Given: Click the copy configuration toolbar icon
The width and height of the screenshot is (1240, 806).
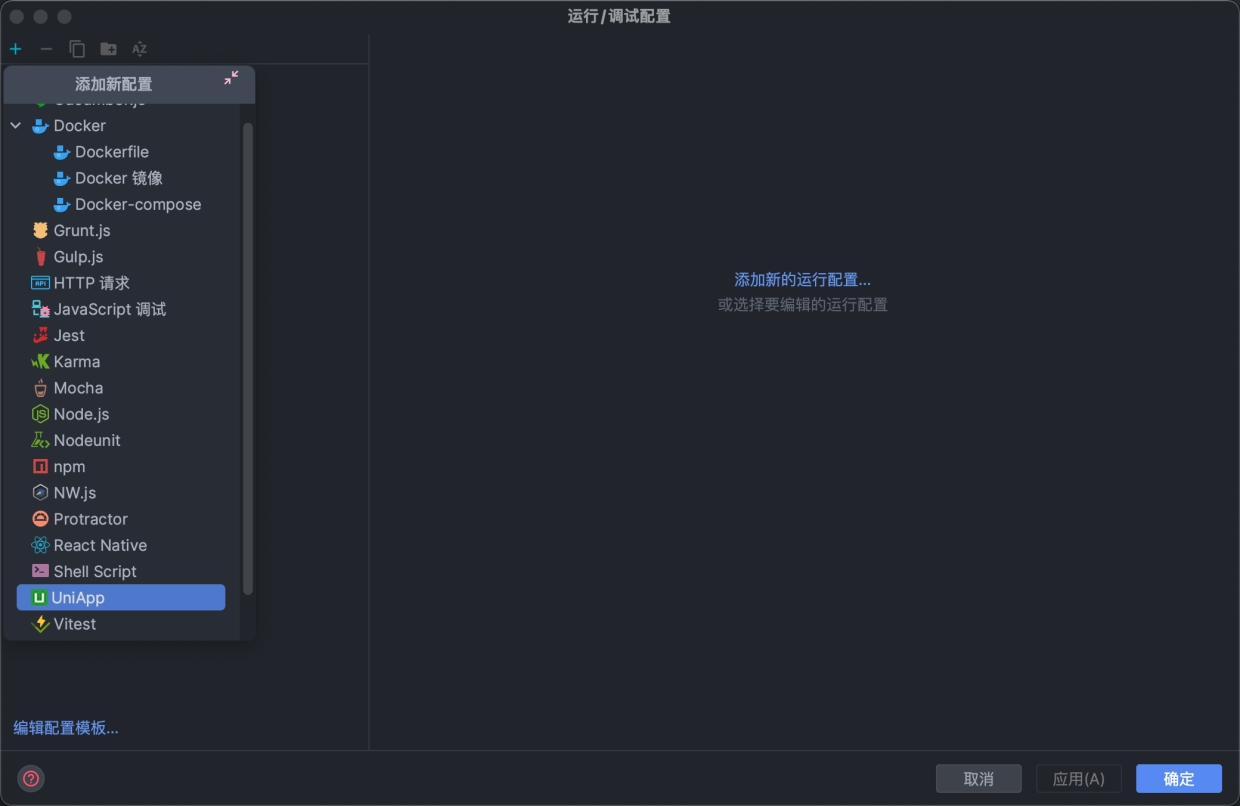Looking at the screenshot, I should [77, 49].
